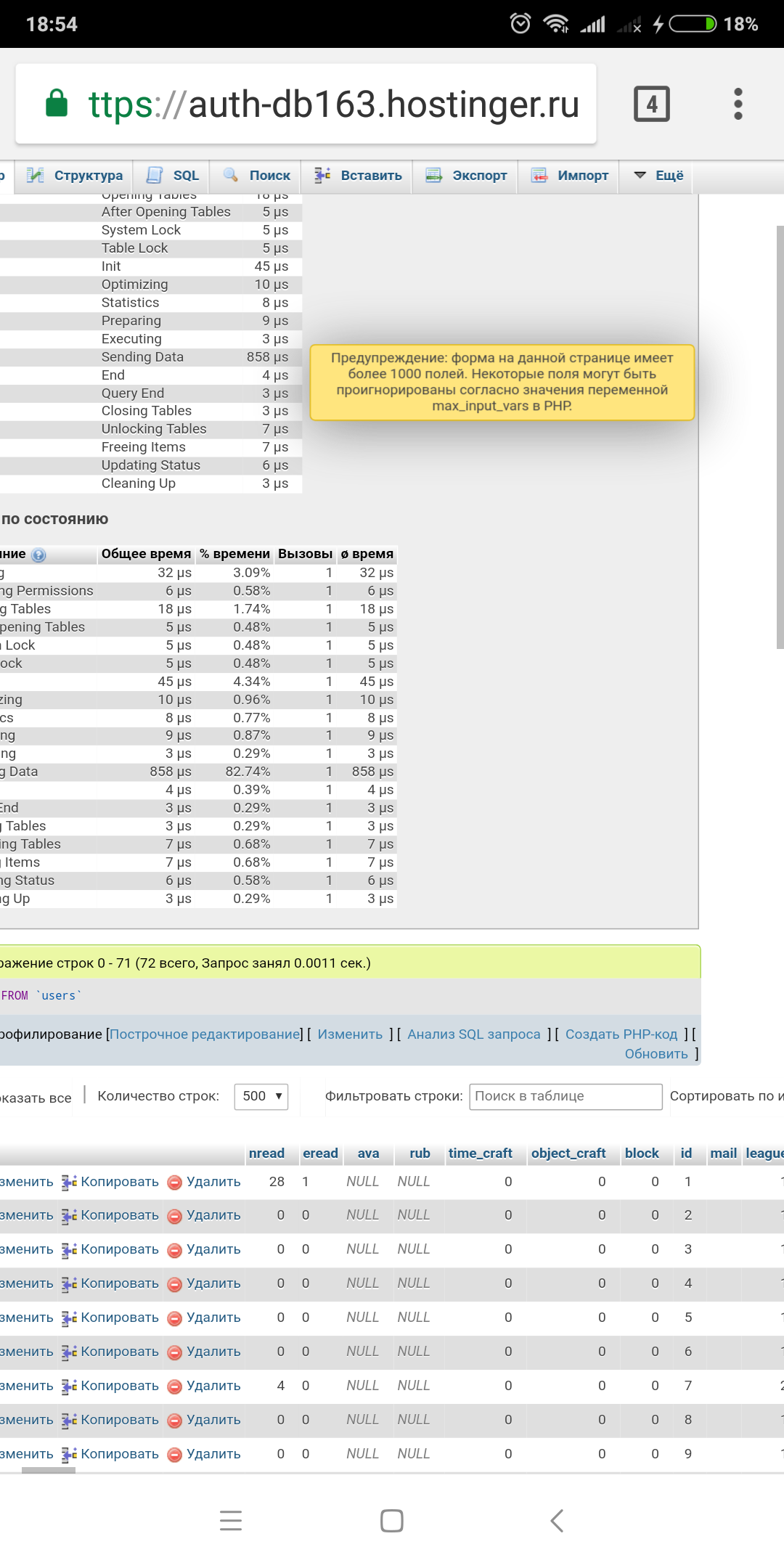This screenshot has width=784, height=1568.
Task: Sort by the time_craft column header
Action: [x=480, y=1153]
